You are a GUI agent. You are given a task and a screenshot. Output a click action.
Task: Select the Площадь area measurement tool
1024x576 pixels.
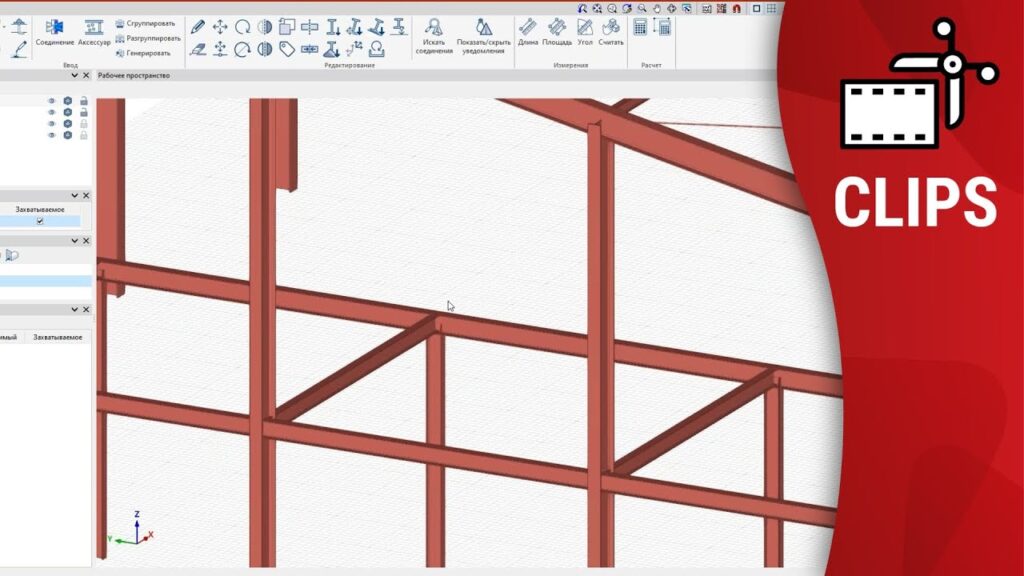[557, 32]
